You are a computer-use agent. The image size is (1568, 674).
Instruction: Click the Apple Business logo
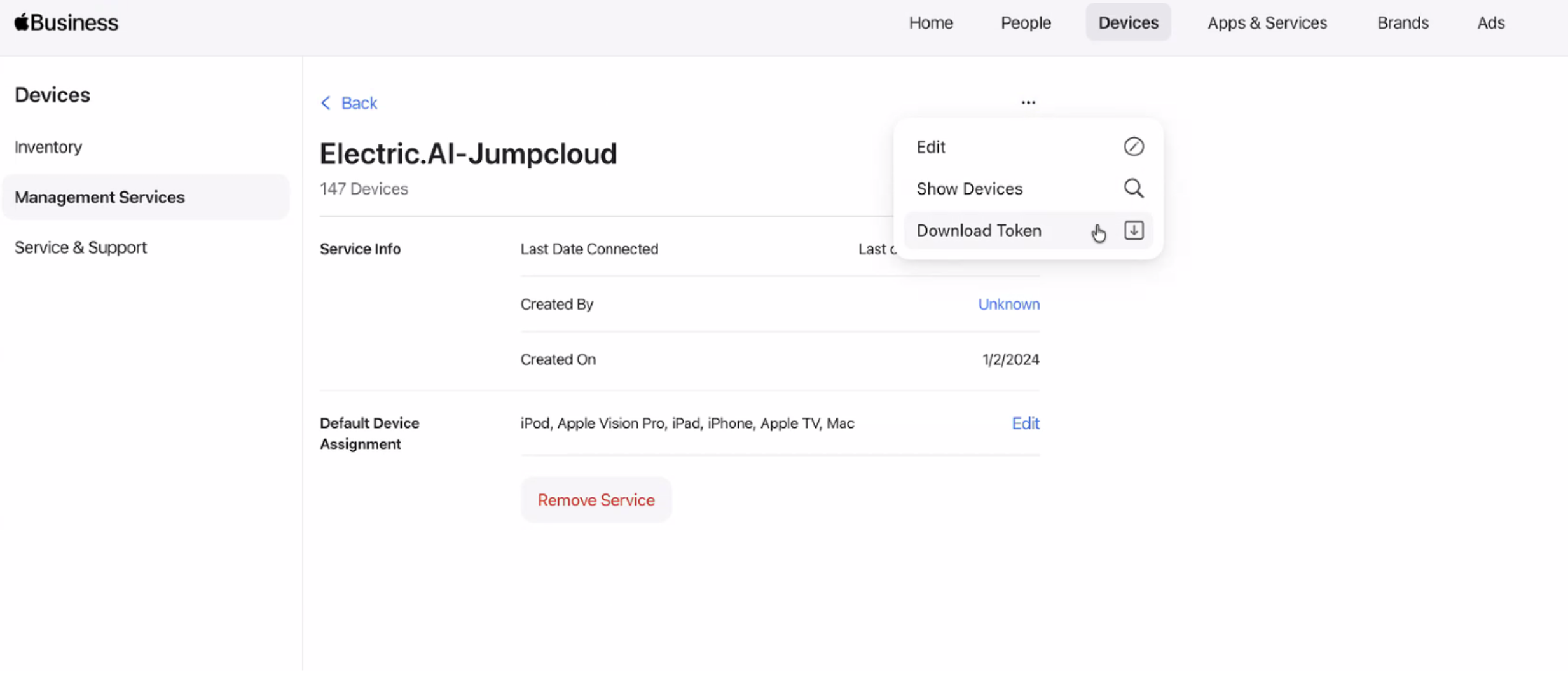point(66,23)
